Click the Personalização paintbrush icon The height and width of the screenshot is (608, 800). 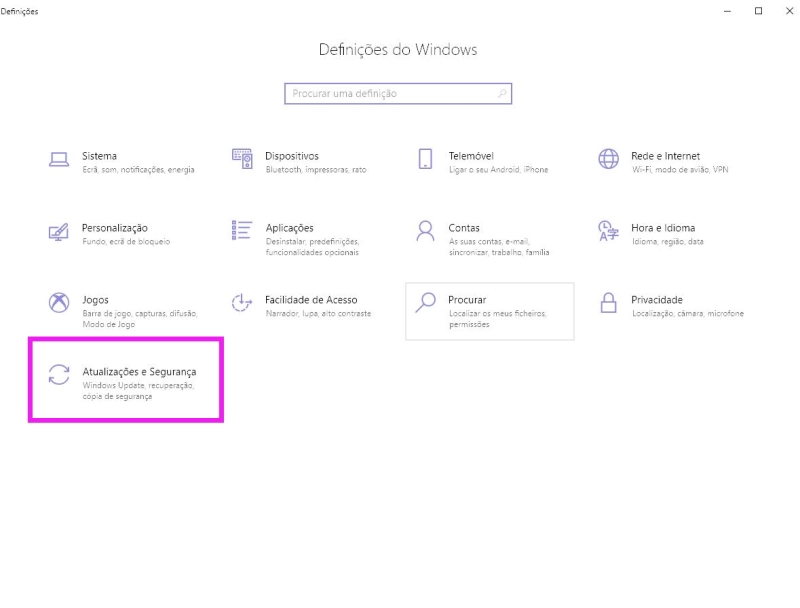tap(59, 232)
